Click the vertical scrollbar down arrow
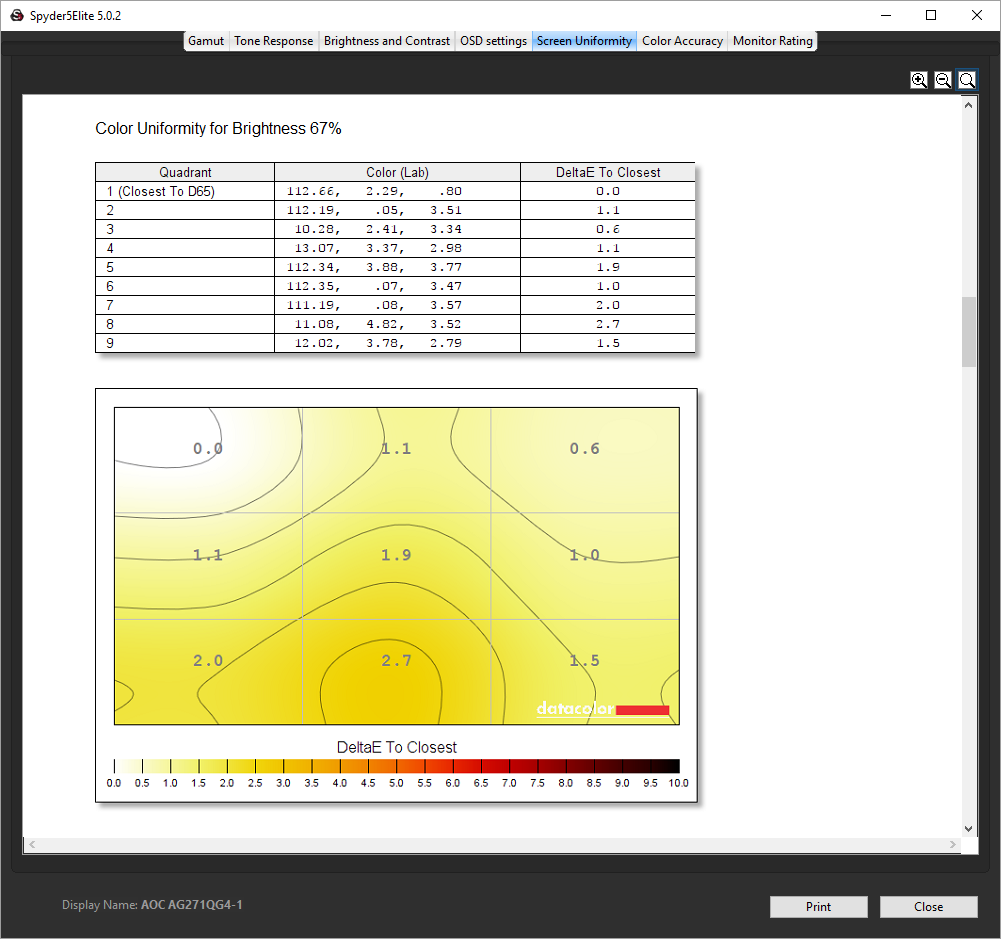This screenshot has height=939, width=1001. tap(968, 829)
